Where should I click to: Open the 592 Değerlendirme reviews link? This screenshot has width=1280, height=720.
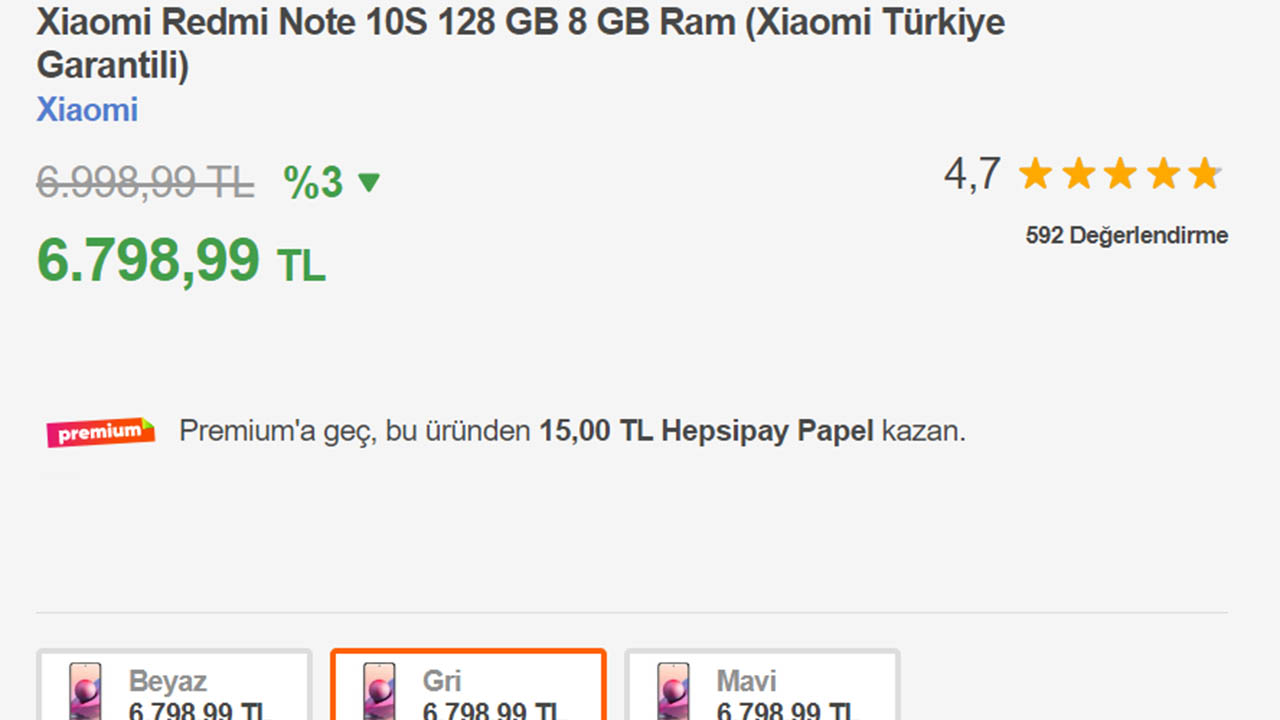pyautogui.click(x=1126, y=236)
